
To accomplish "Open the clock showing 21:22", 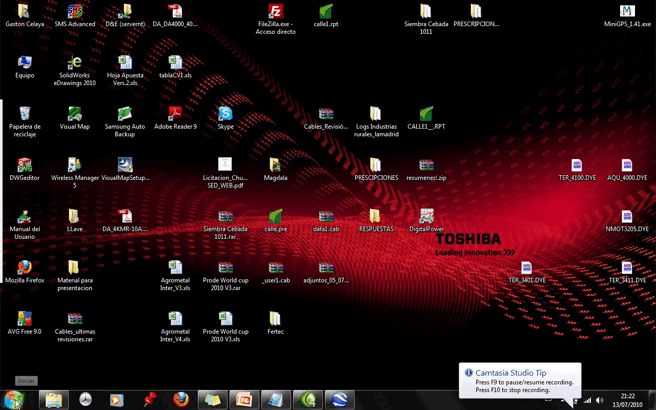I will pyautogui.click(x=628, y=400).
